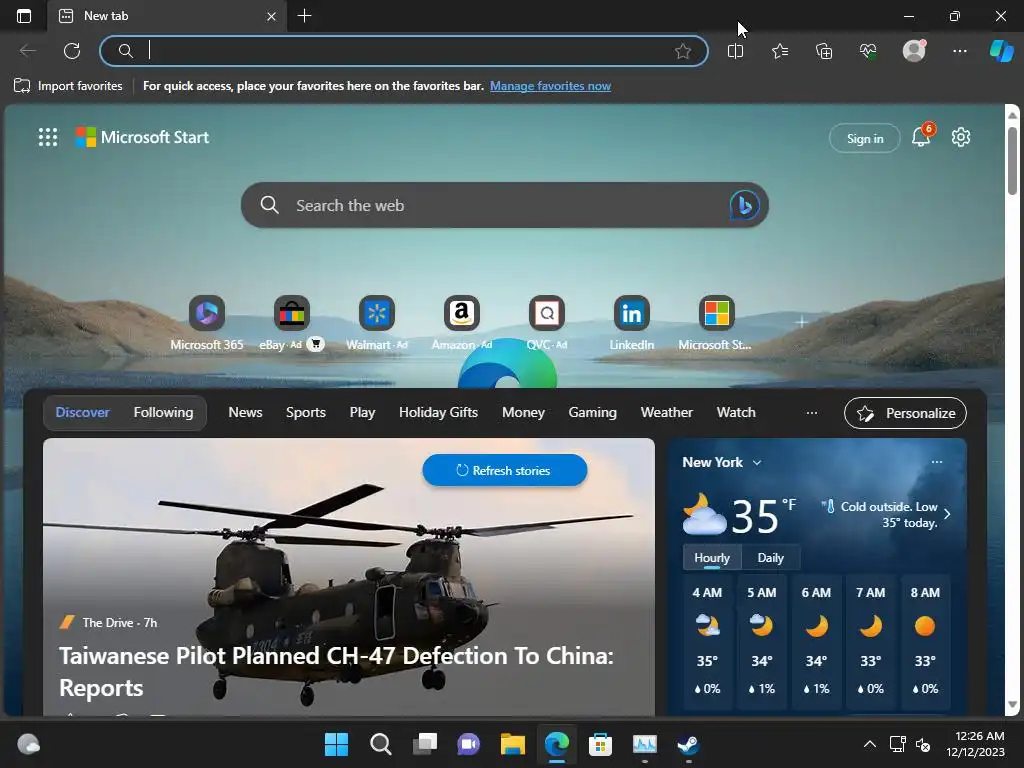Open weather card more options ellipsis

coord(936,462)
